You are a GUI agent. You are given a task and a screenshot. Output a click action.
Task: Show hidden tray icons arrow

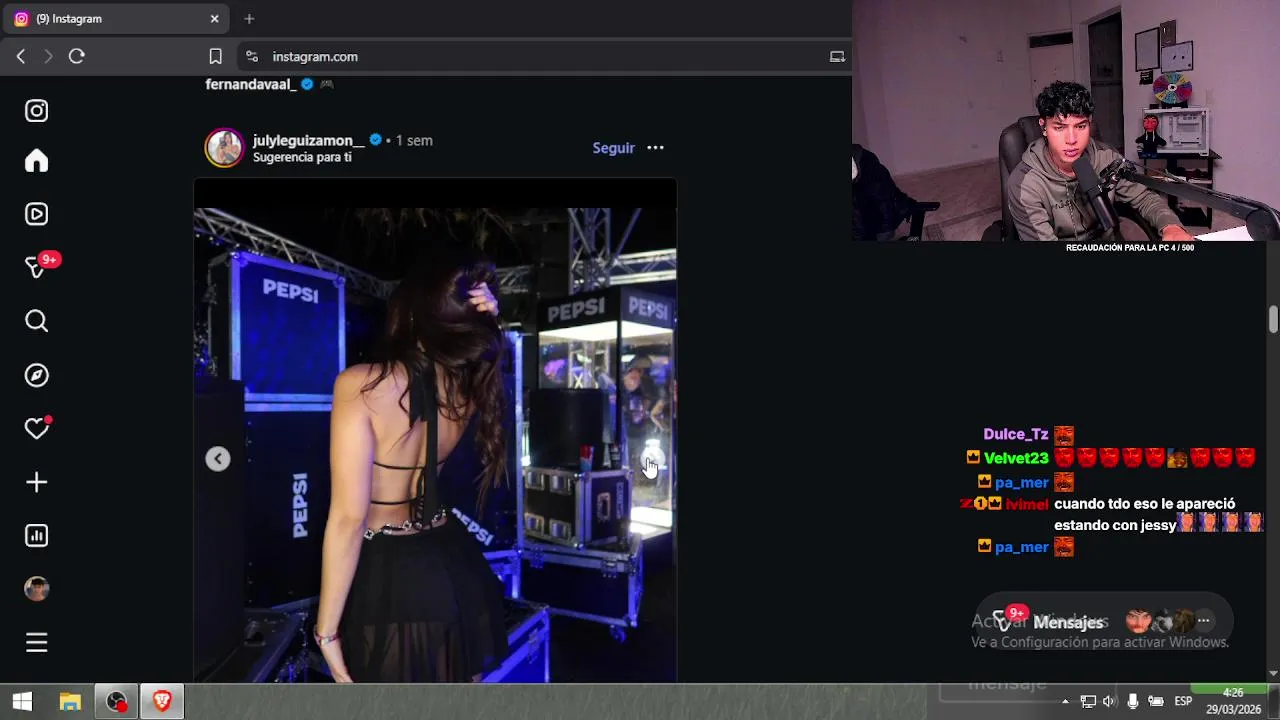click(x=1065, y=702)
